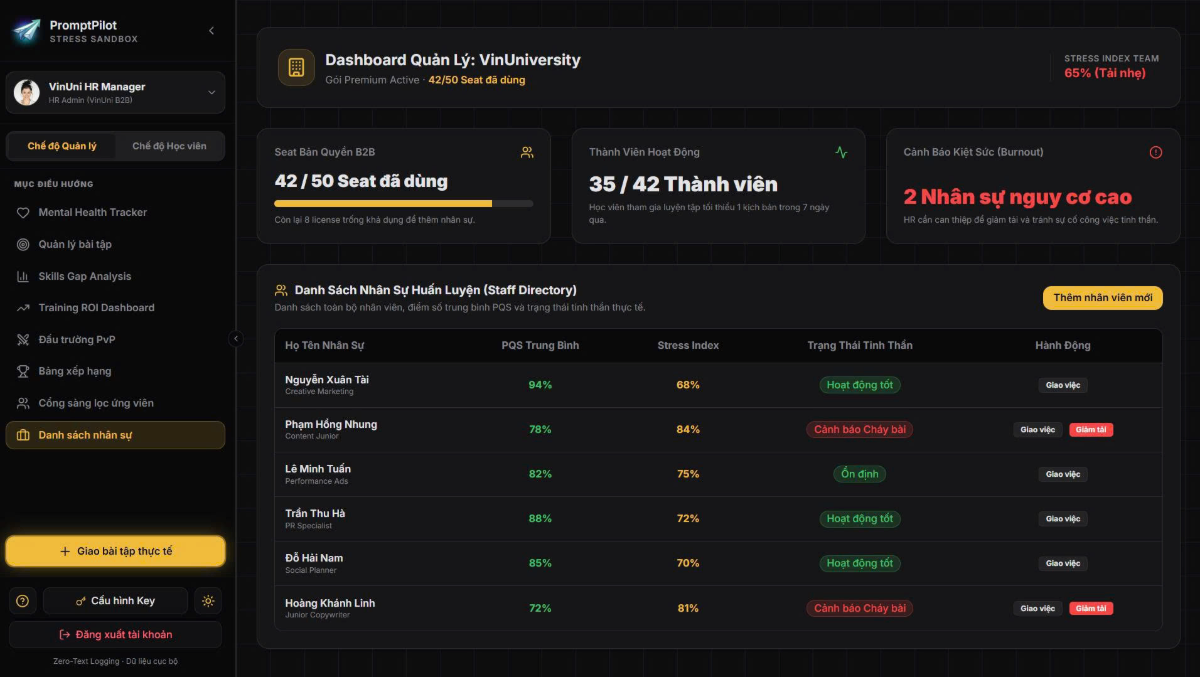Open Skills Gap Analysis
The height and width of the screenshot is (677, 1200).
[115, 276]
